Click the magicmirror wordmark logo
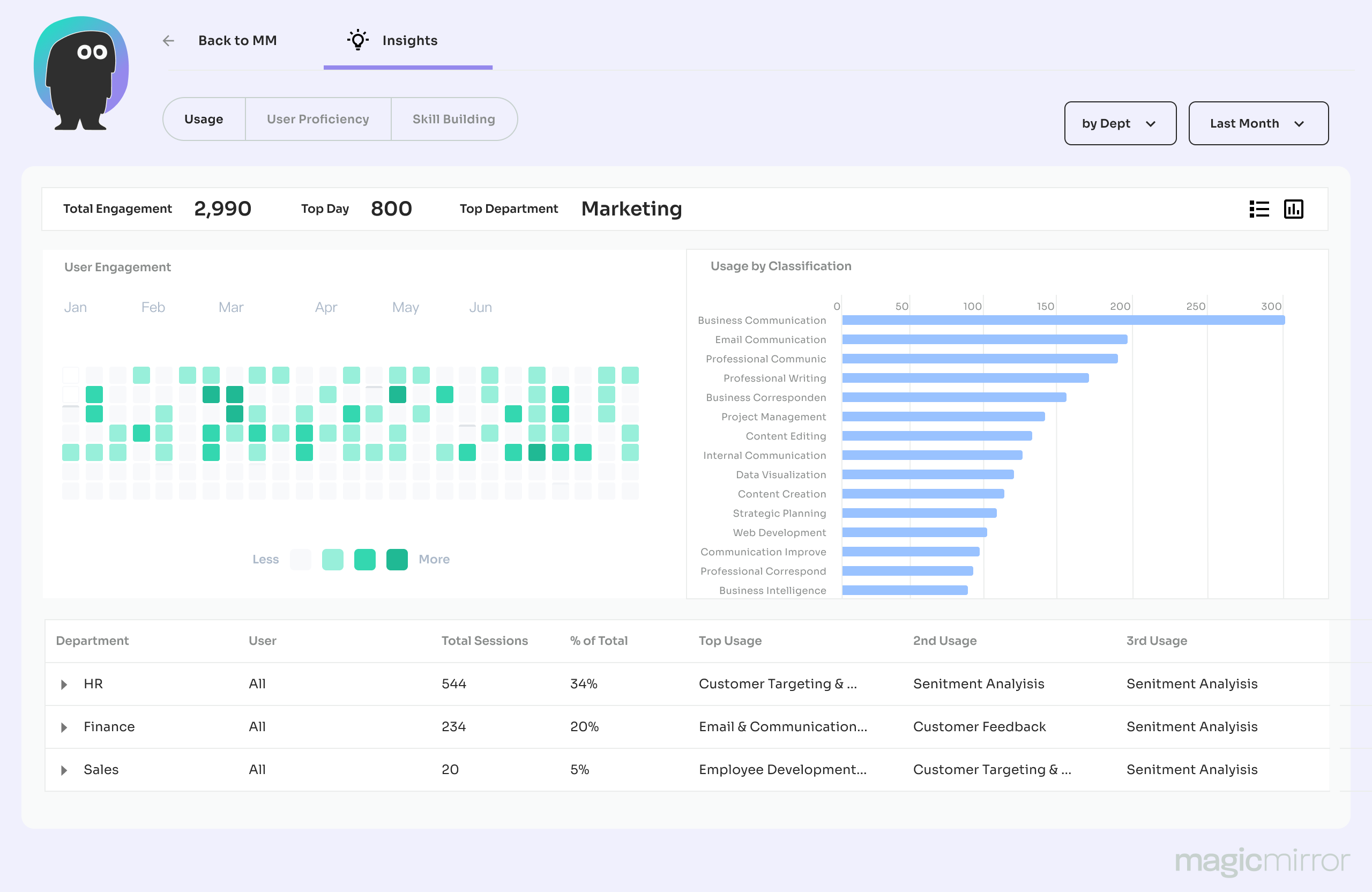1372x892 pixels. 1262,860
